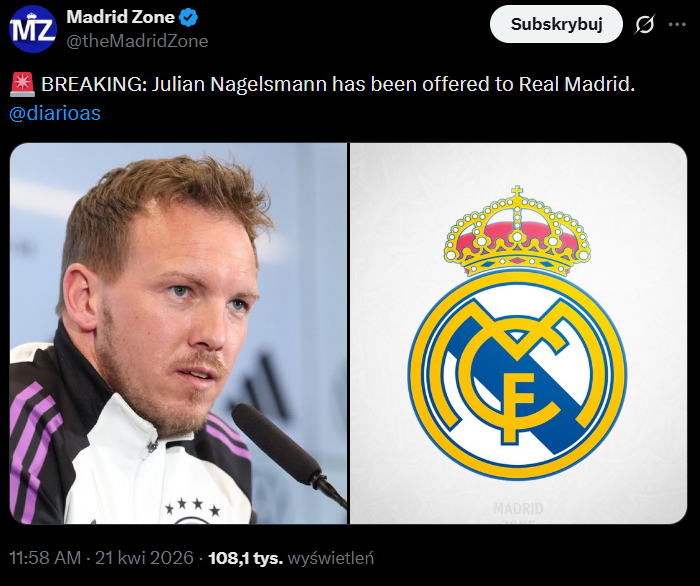Open the three-dot more options menu
Viewport: 700px width, 586px height.
(x=677, y=25)
